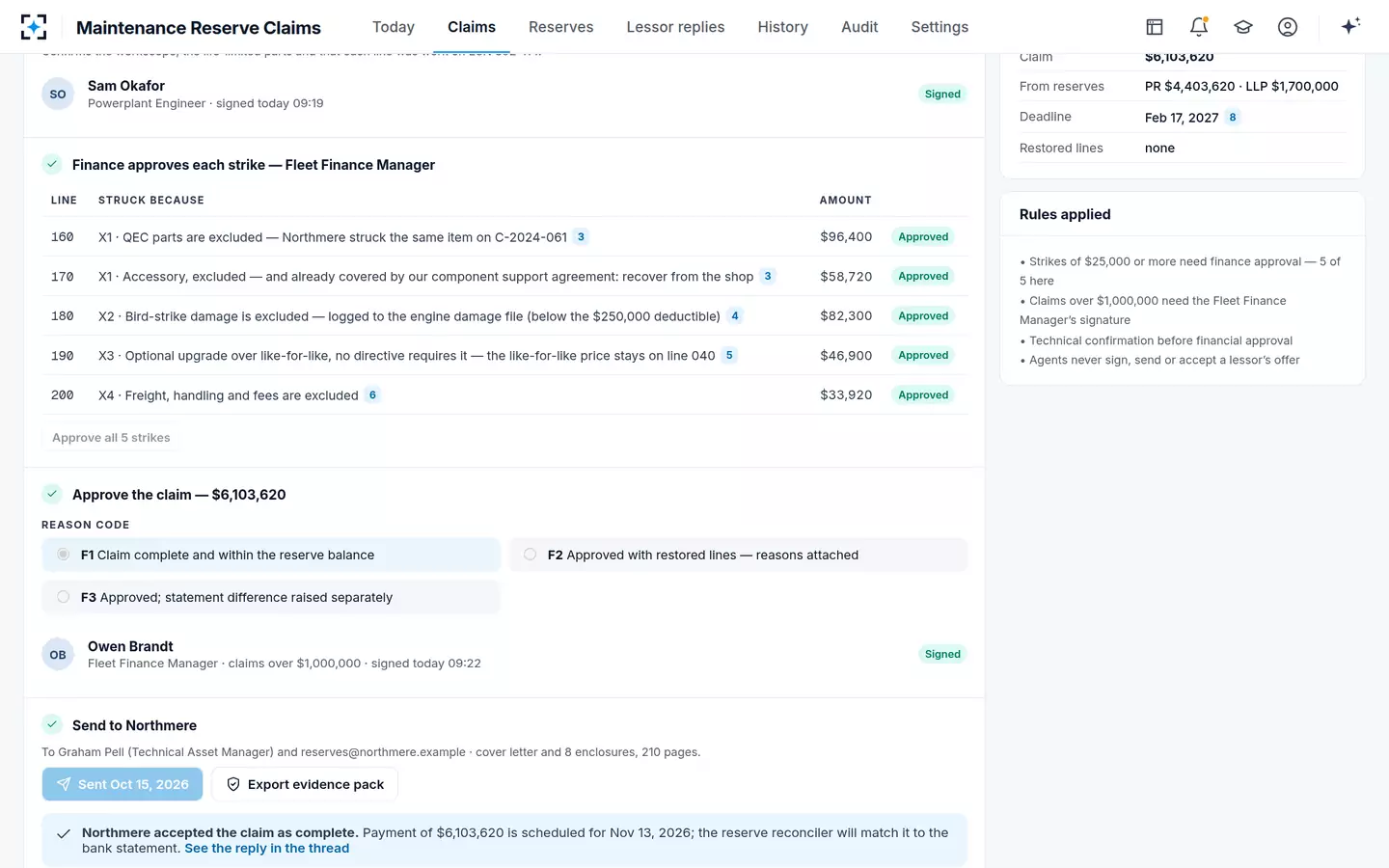Click the check icon beside Finance approves each strike

[x=52, y=164]
